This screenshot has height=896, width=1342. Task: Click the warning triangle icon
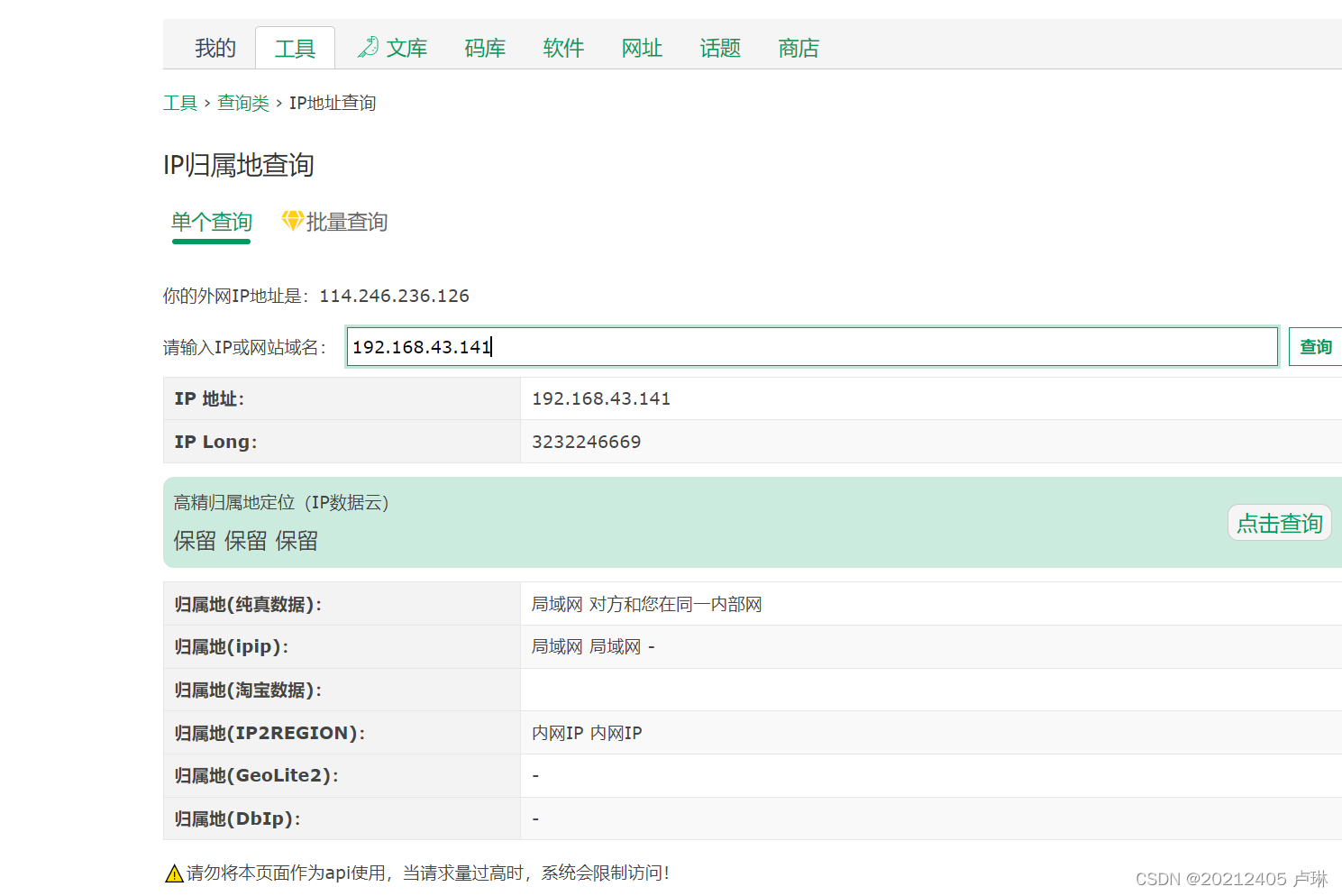174,873
